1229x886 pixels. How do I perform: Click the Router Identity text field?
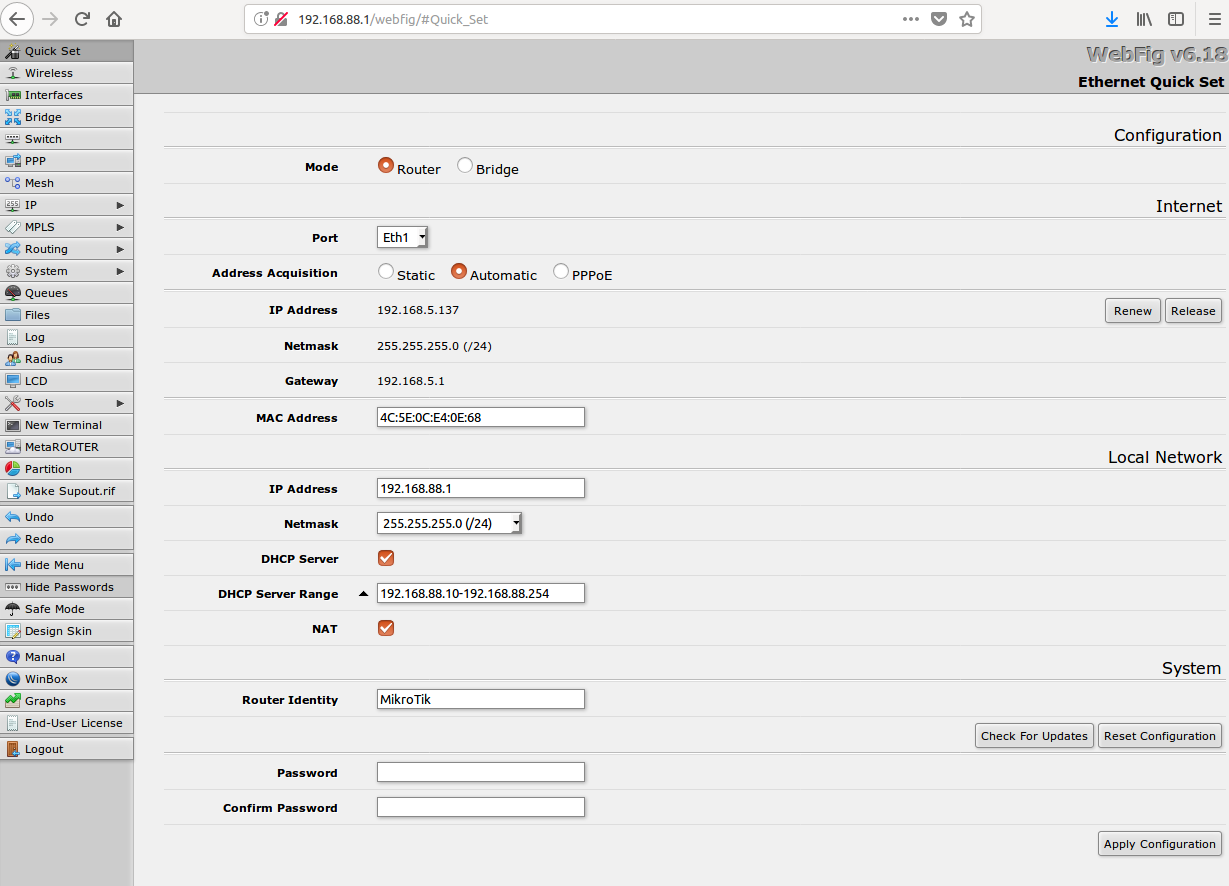point(480,699)
